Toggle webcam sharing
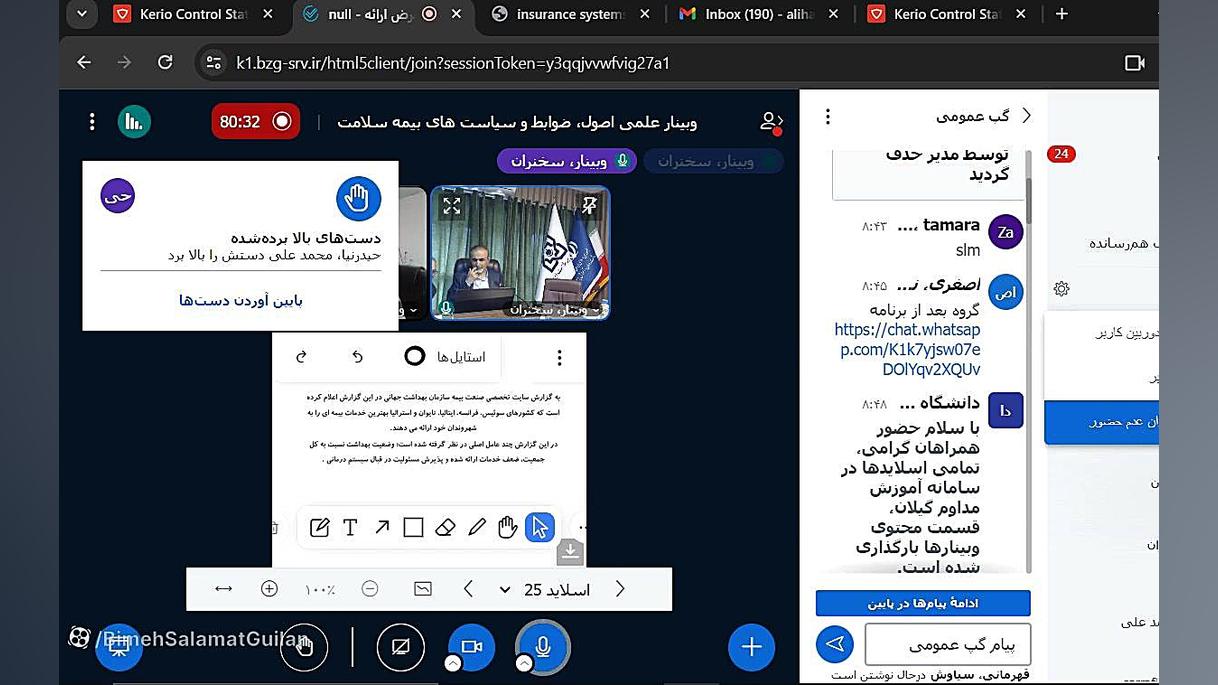1218x685 pixels. [x=472, y=647]
